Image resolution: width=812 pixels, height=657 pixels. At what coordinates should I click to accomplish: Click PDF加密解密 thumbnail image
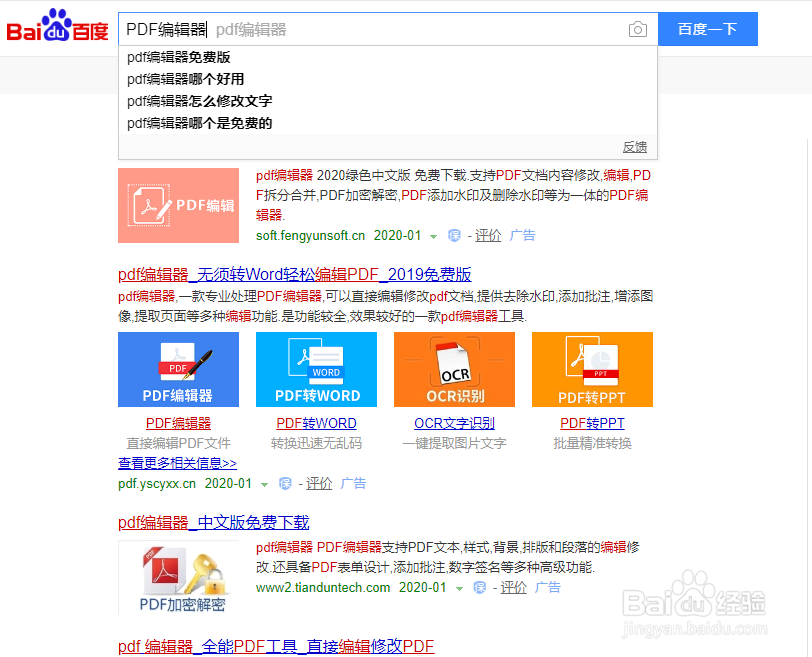tap(178, 578)
